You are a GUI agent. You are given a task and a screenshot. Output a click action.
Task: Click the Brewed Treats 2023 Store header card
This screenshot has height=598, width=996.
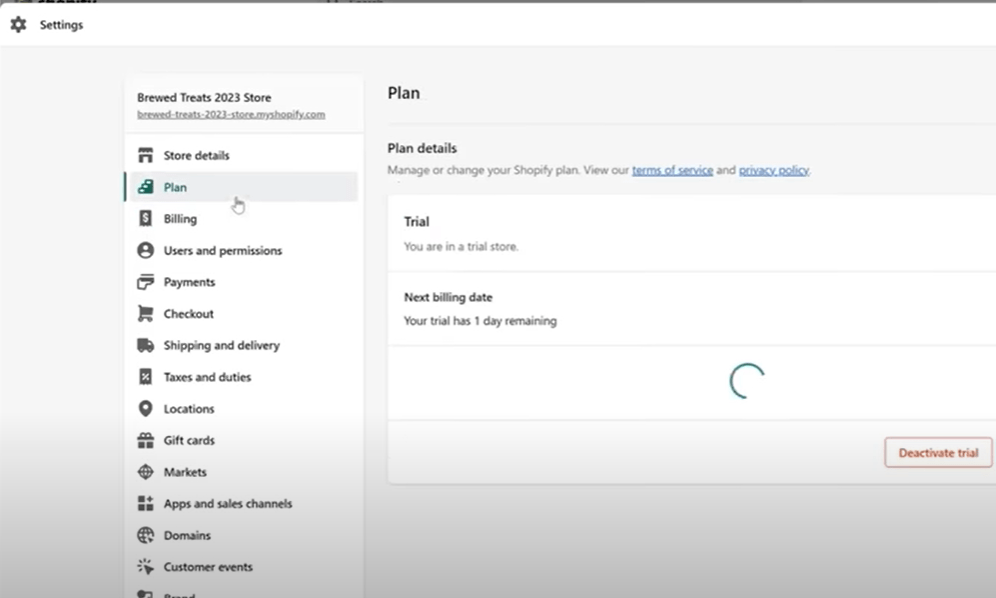click(205, 97)
